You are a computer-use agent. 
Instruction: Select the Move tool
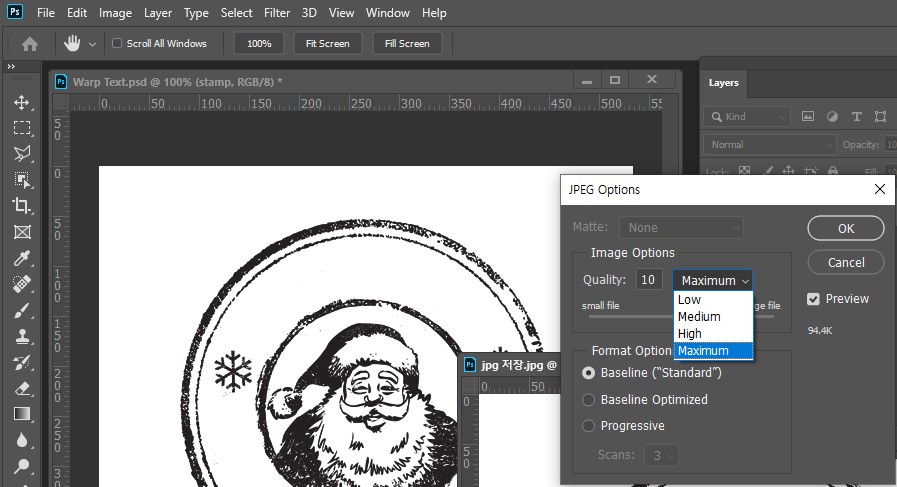[22, 102]
